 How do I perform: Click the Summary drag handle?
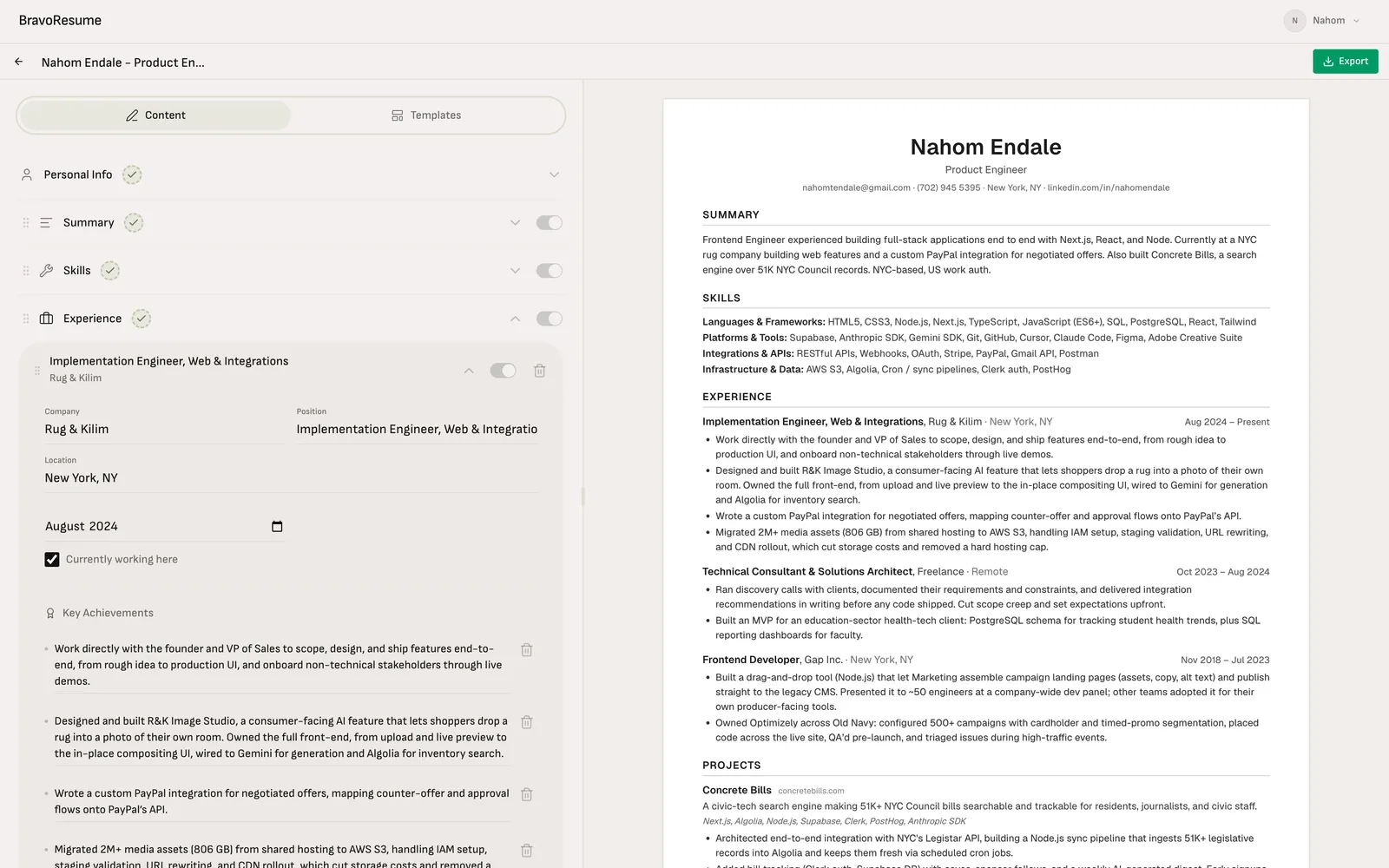pyautogui.click(x=26, y=223)
